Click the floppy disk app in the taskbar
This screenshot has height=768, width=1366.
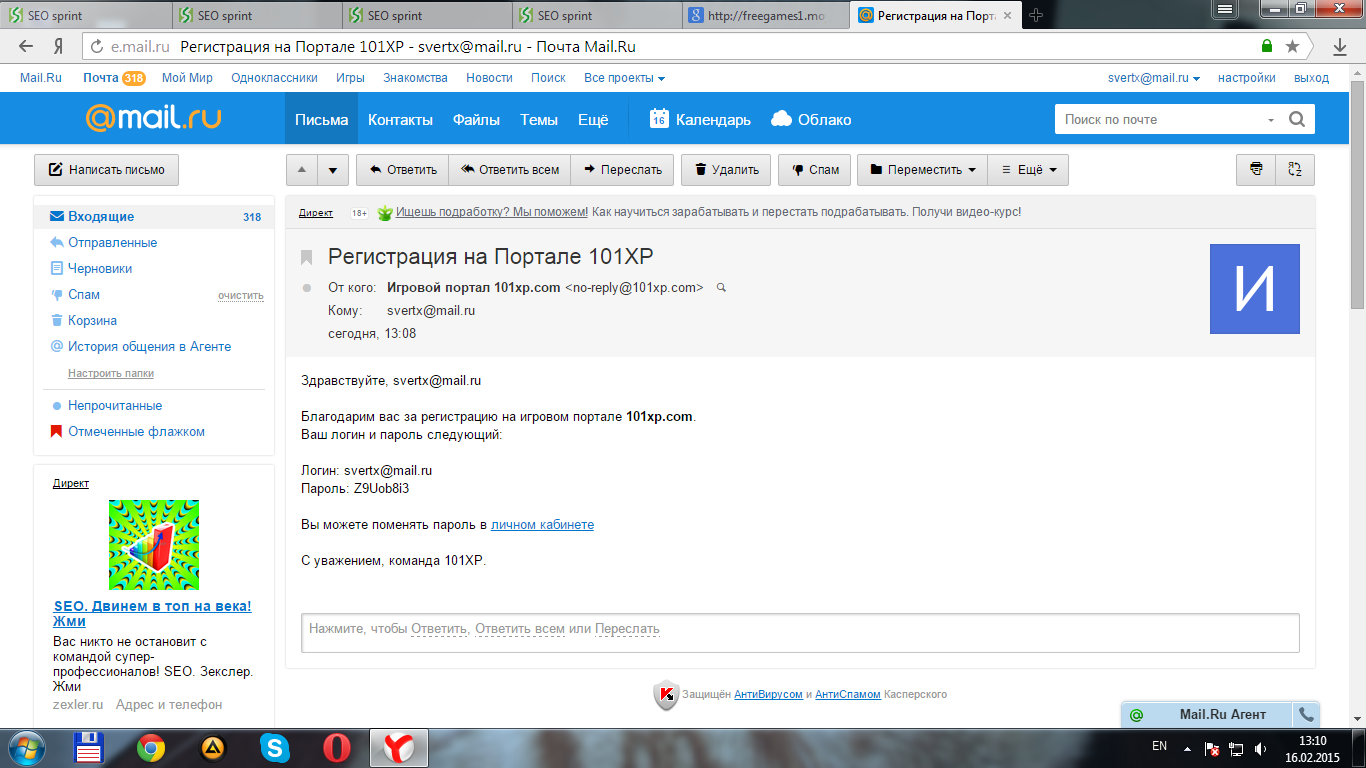[91, 748]
